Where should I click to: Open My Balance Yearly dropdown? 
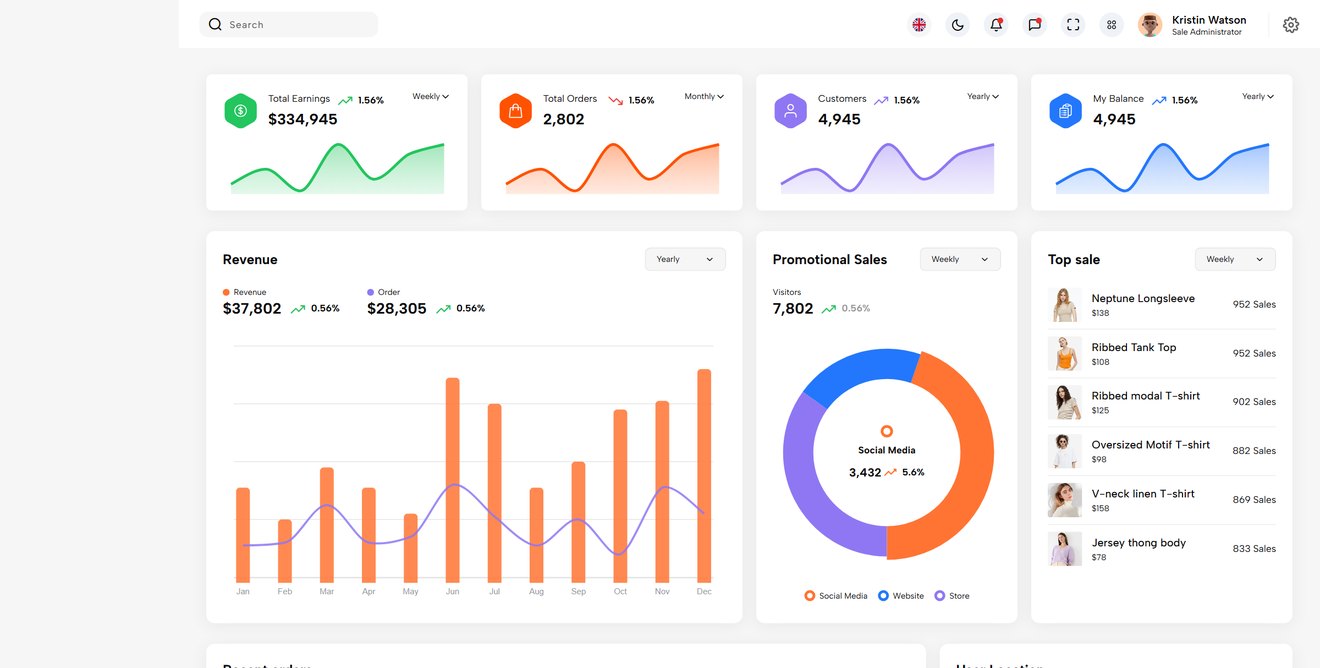[x=1258, y=97]
